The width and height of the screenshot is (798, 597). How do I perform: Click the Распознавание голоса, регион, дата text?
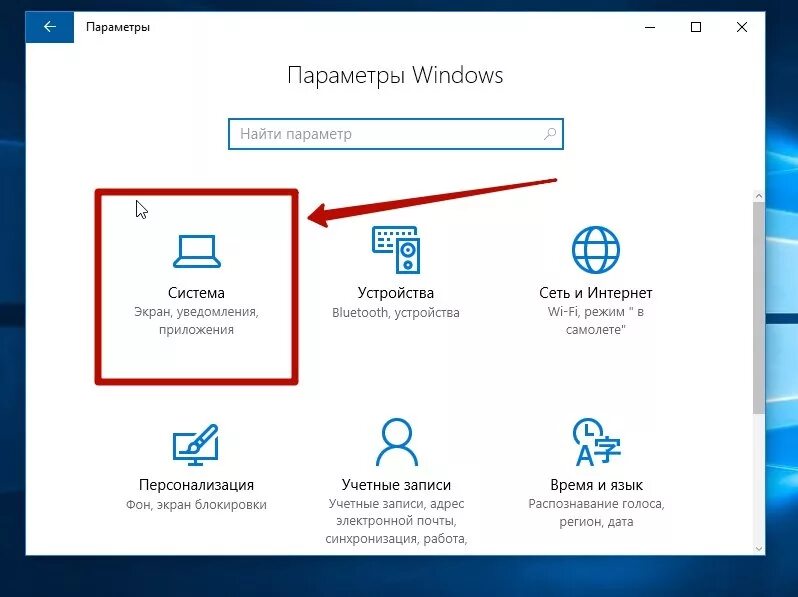[596, 513]
